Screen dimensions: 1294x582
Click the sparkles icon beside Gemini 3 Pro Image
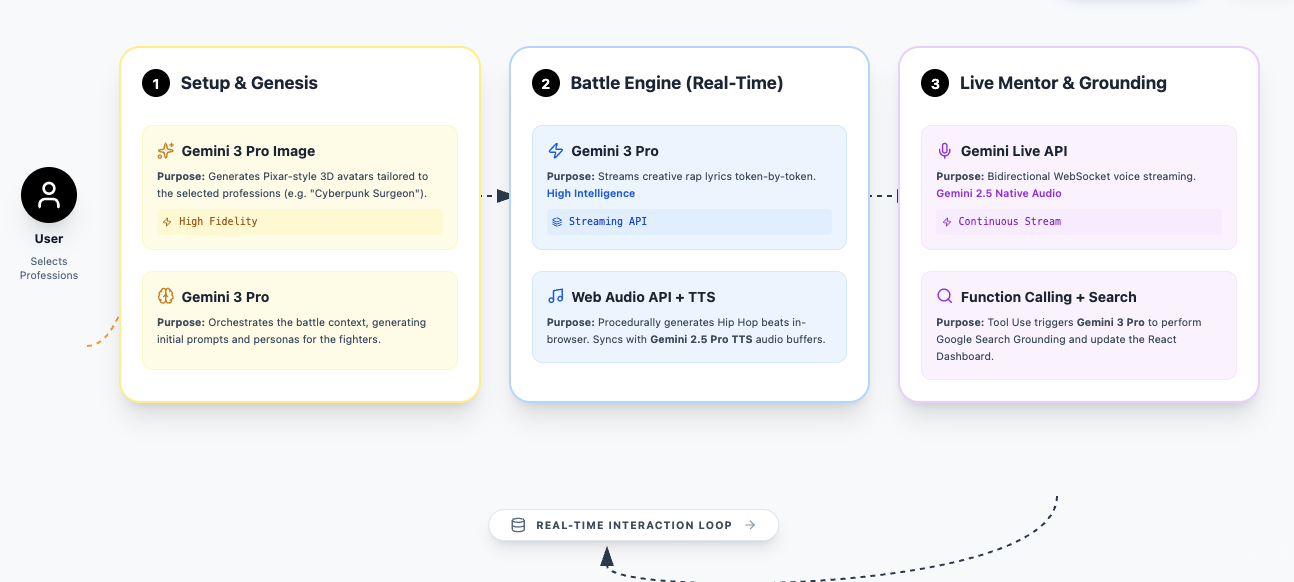coord(166,151)
